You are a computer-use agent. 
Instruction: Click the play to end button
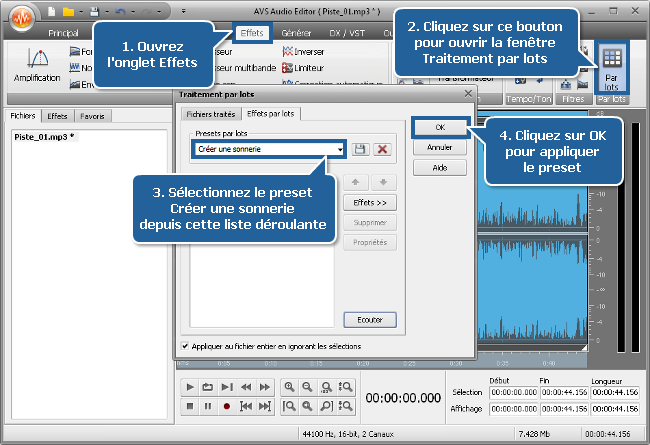click(x=226, y=387)
